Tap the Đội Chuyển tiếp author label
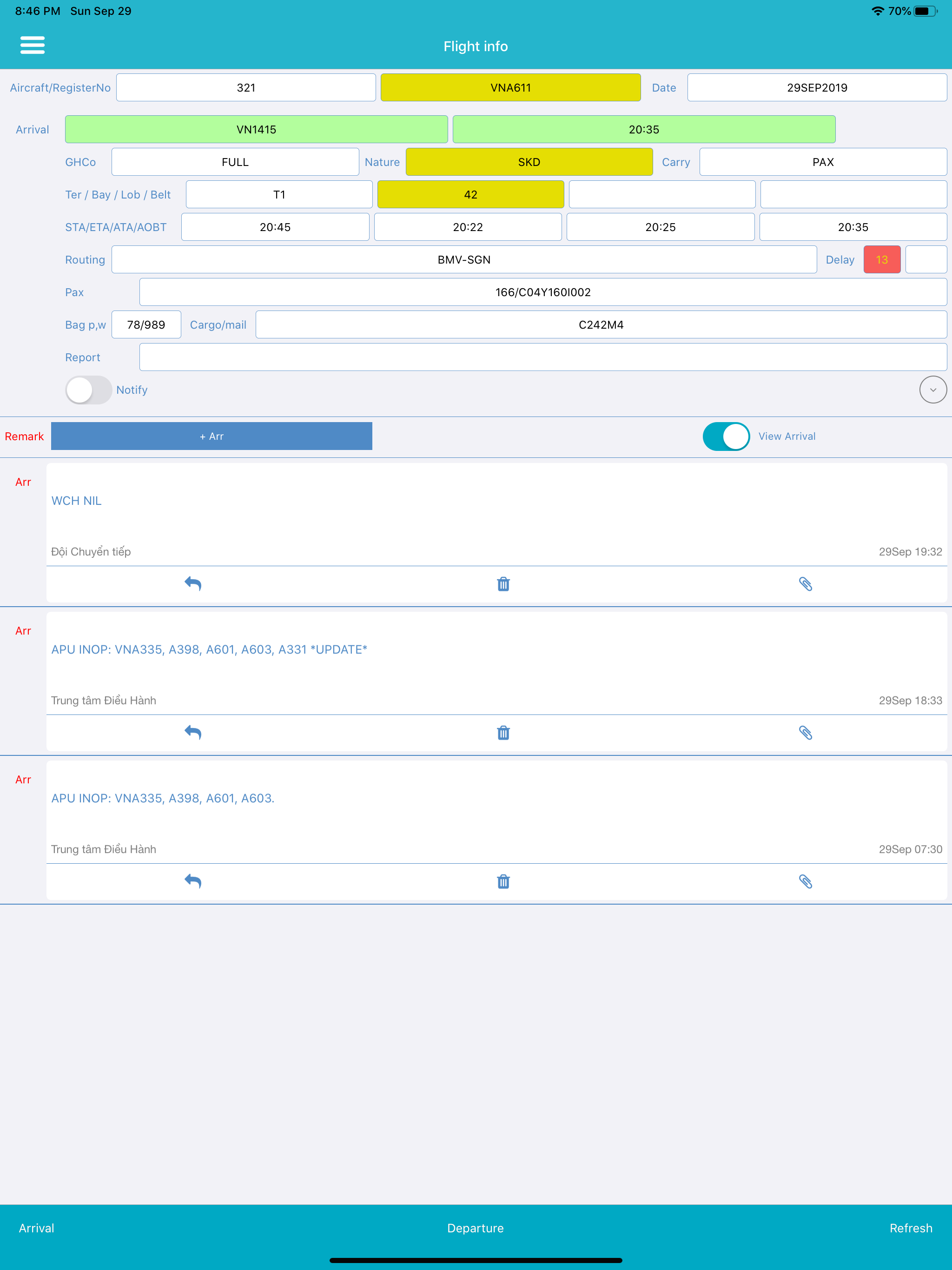Image resolution: width=952 pixels, height=1270 pixels. [x=91, y=552]
